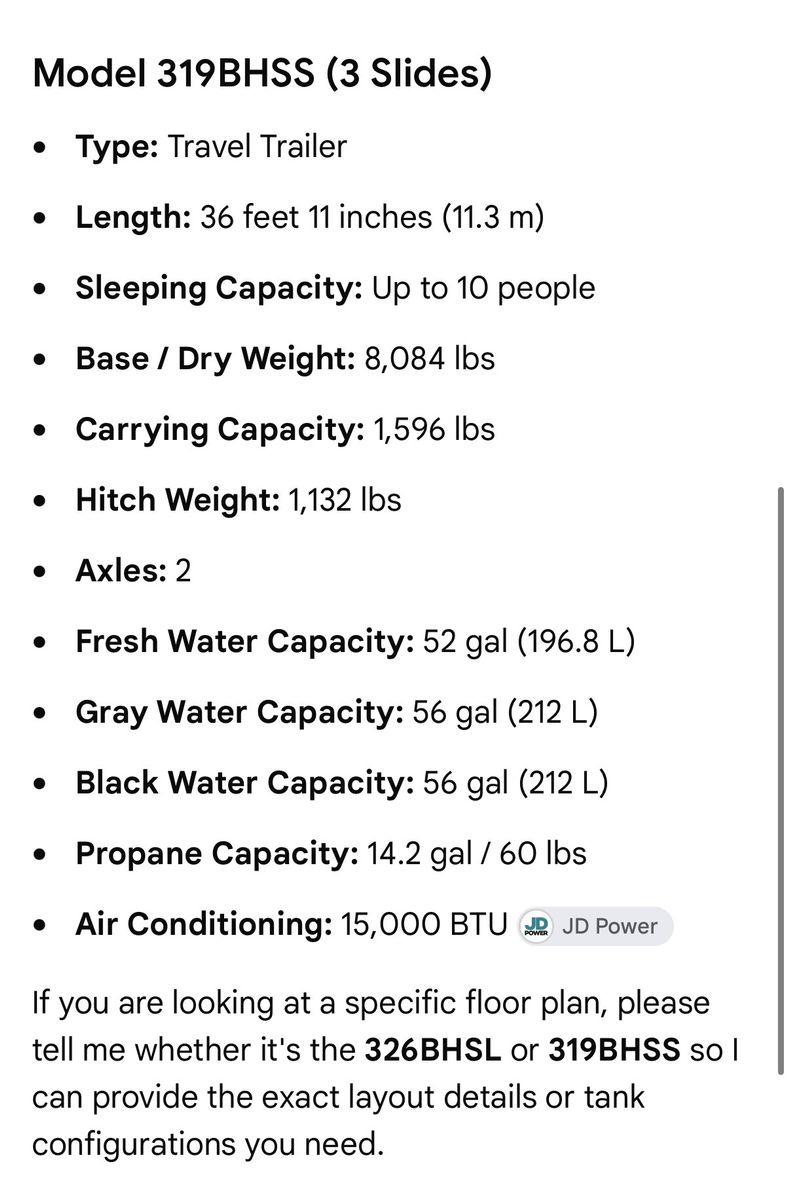This screenshot has height=1200, width=790.
Task: Click the JD Power logo icon
Action: pos(537,926)
